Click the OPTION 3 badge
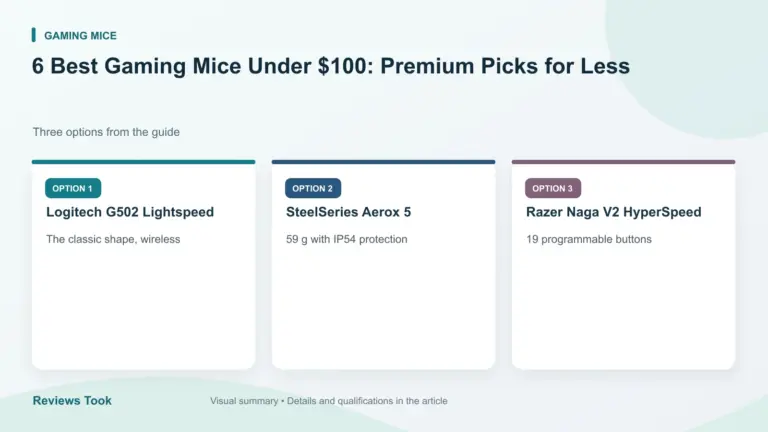Viewport: 768px width, 432px height. 553,188
